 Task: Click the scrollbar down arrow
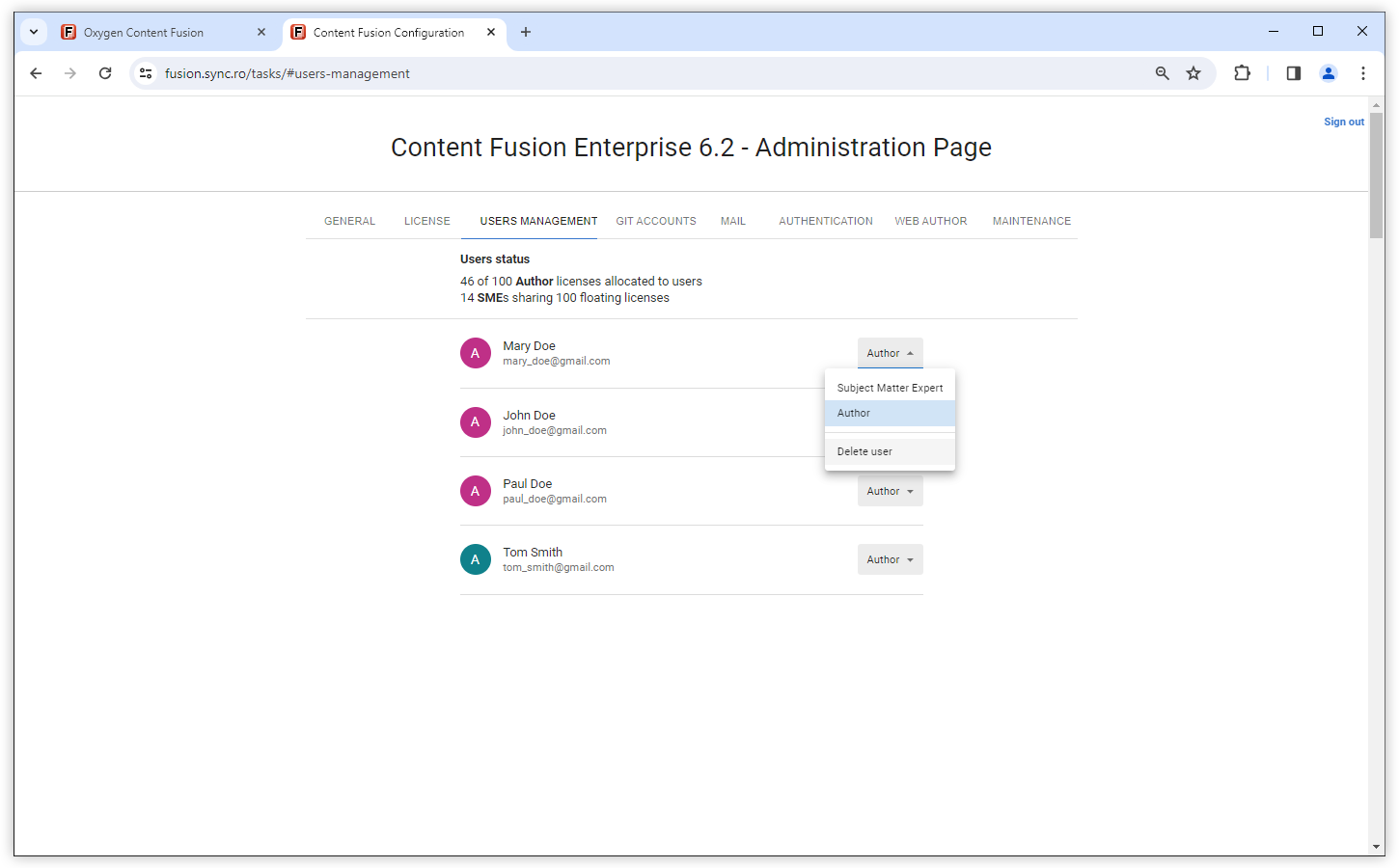tap(1377, 847)
